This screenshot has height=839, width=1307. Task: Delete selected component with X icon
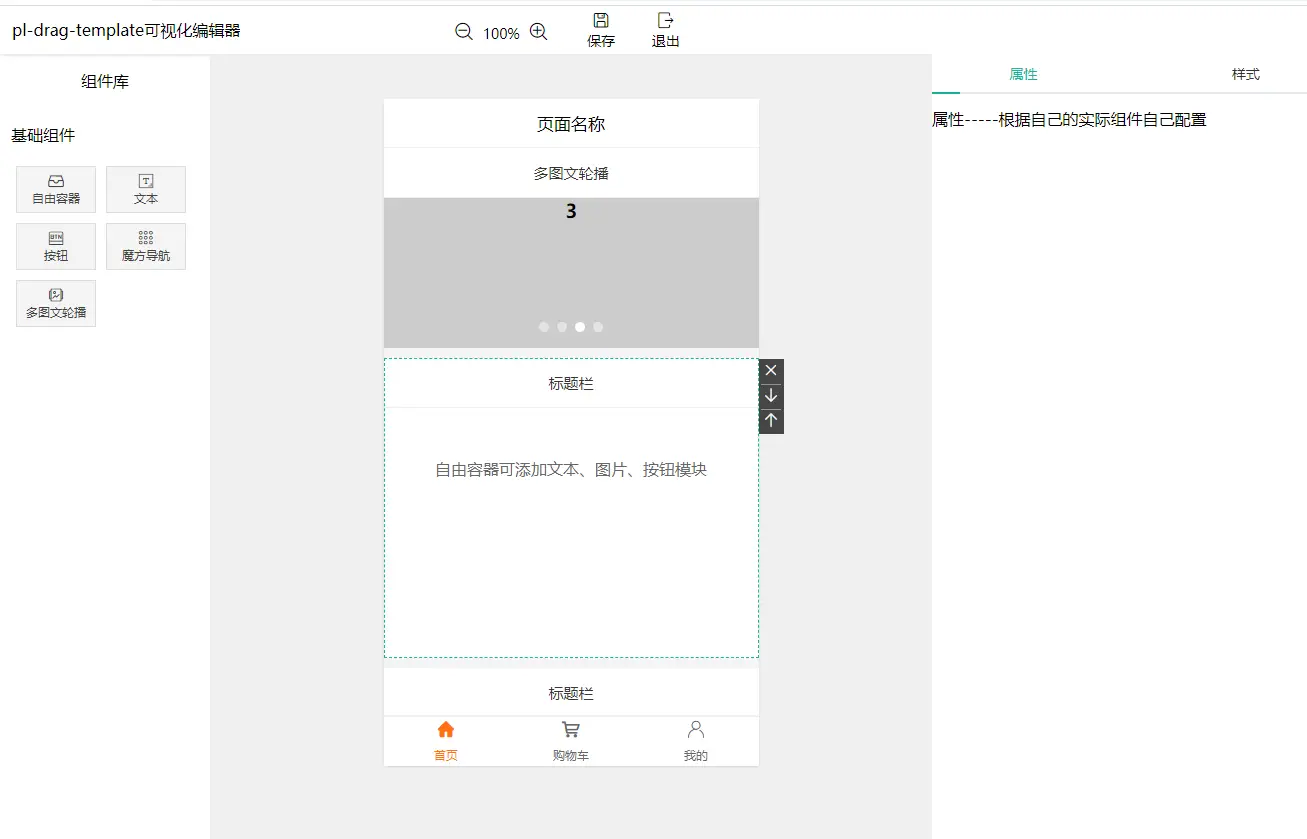[x=771, y=371]
